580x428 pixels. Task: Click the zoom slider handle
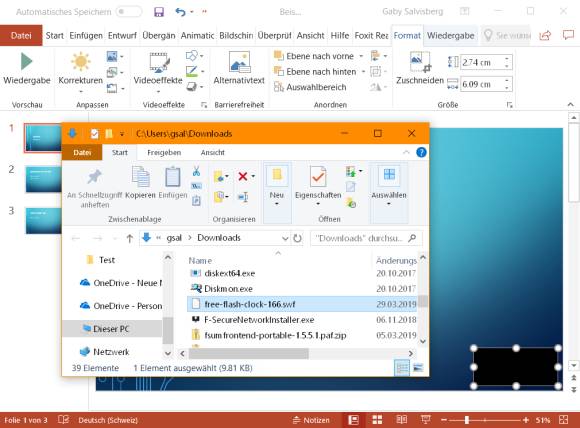pyautogui.click(x=467, y=420)
